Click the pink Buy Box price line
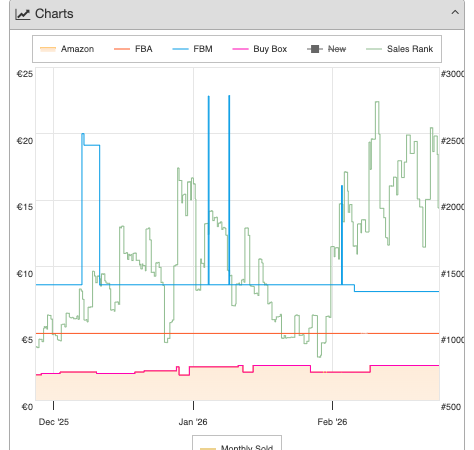The image size is (474, 450). tap(237, 367)
